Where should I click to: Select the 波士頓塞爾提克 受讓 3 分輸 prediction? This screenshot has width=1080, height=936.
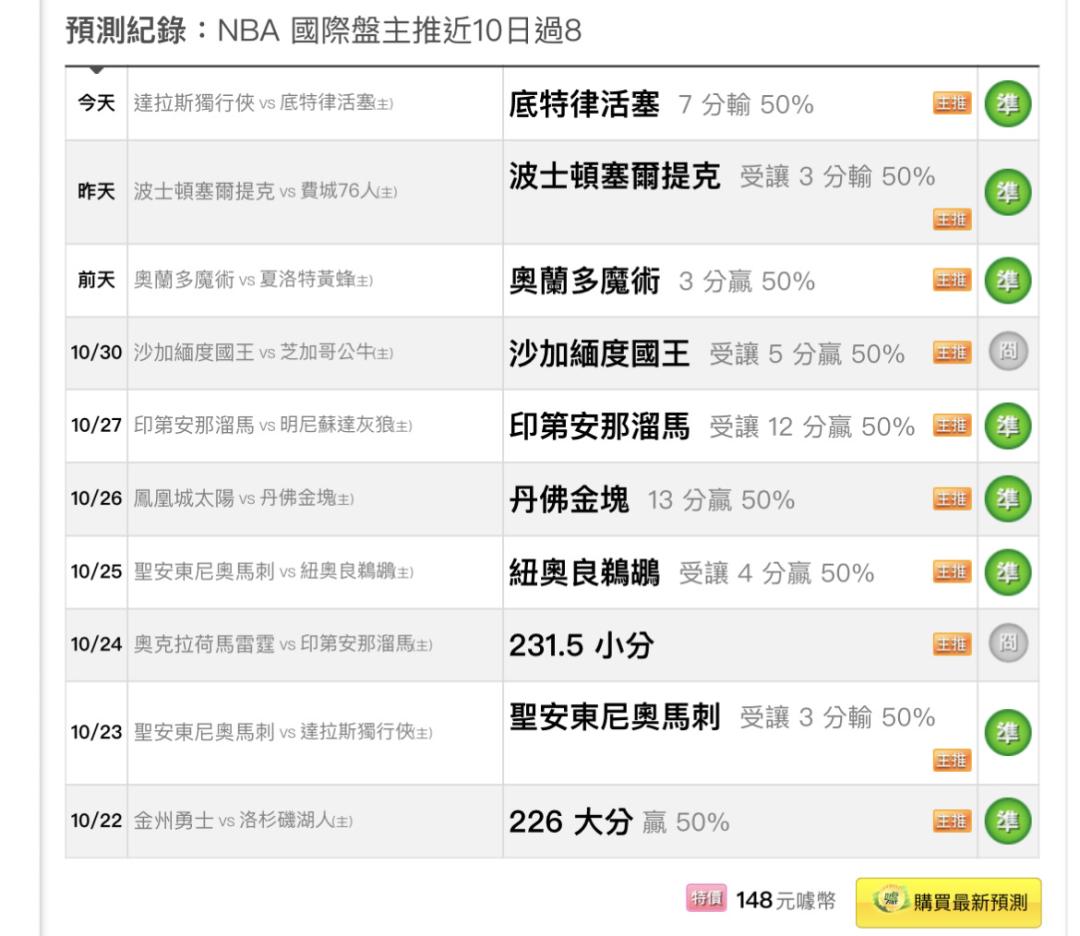(x=722, y=176)
